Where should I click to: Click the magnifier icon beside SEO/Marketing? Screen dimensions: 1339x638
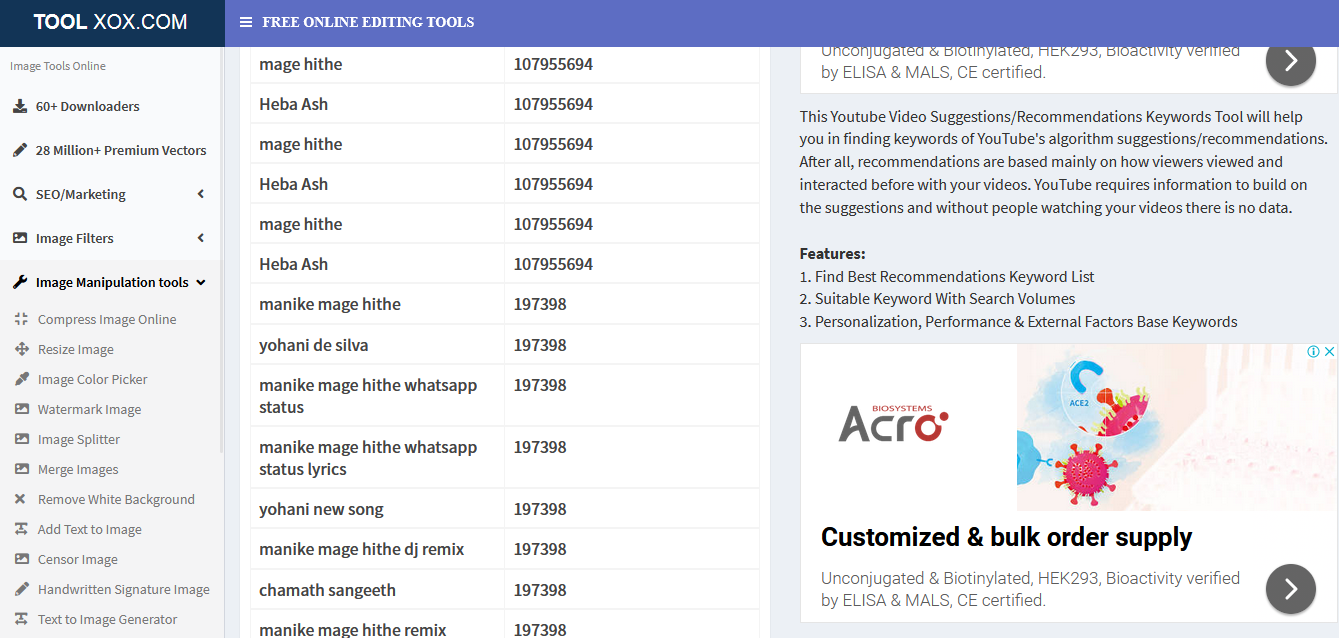[x=20, y=194]
